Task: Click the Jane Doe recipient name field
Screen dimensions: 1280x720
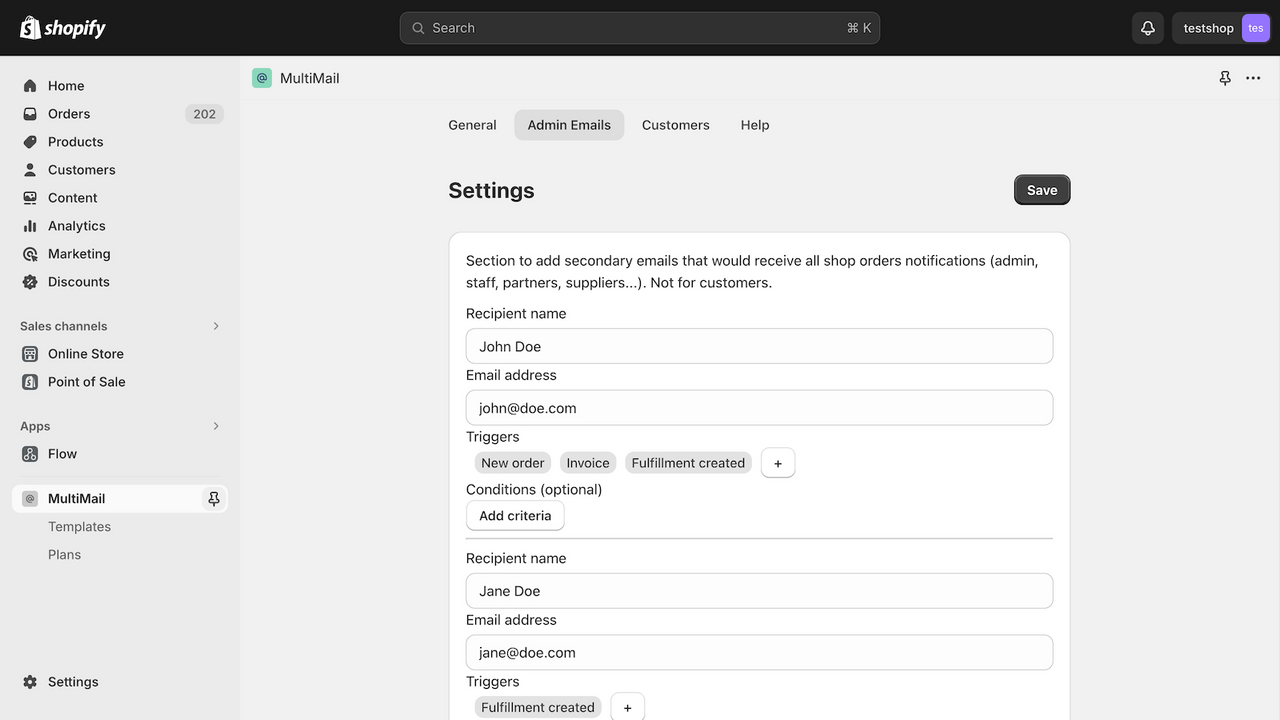Action: pyautogui.click(x=759, y=591)
